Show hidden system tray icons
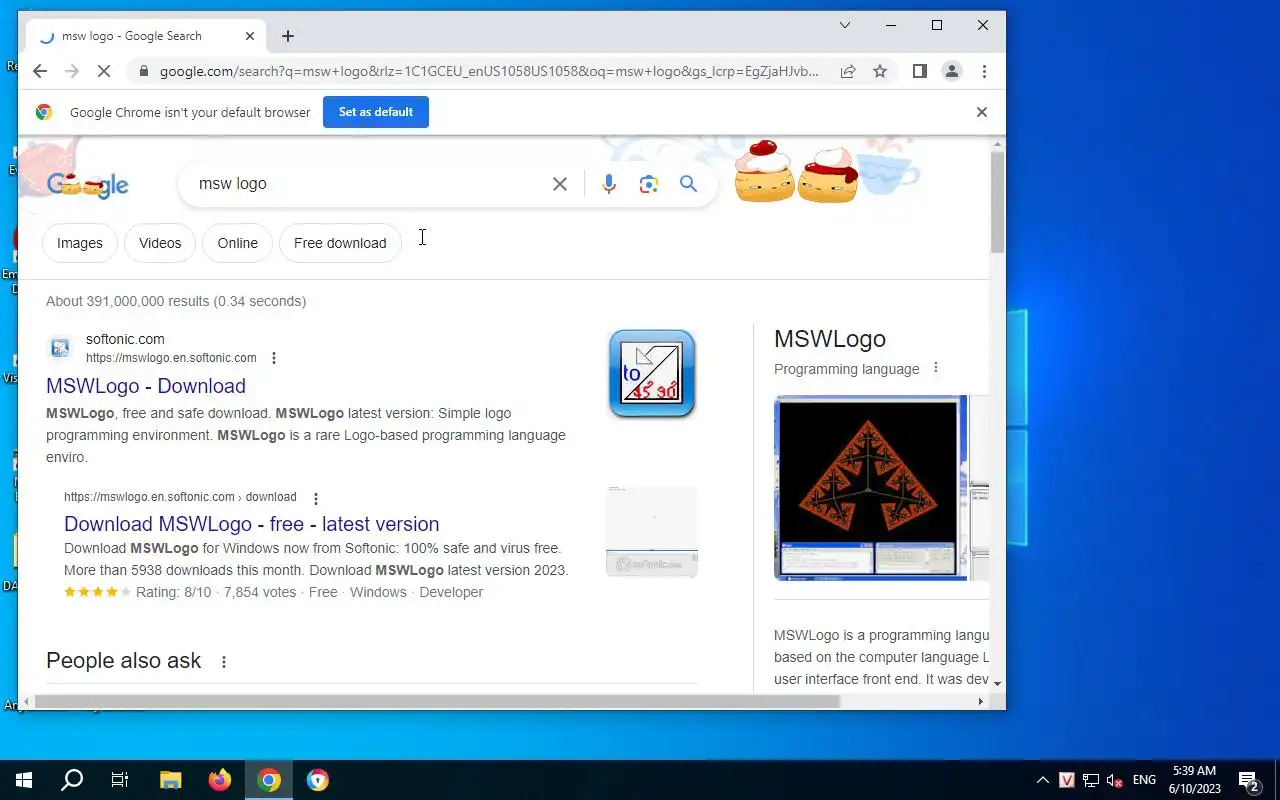1280x800 pixels. click(1043, 780)
